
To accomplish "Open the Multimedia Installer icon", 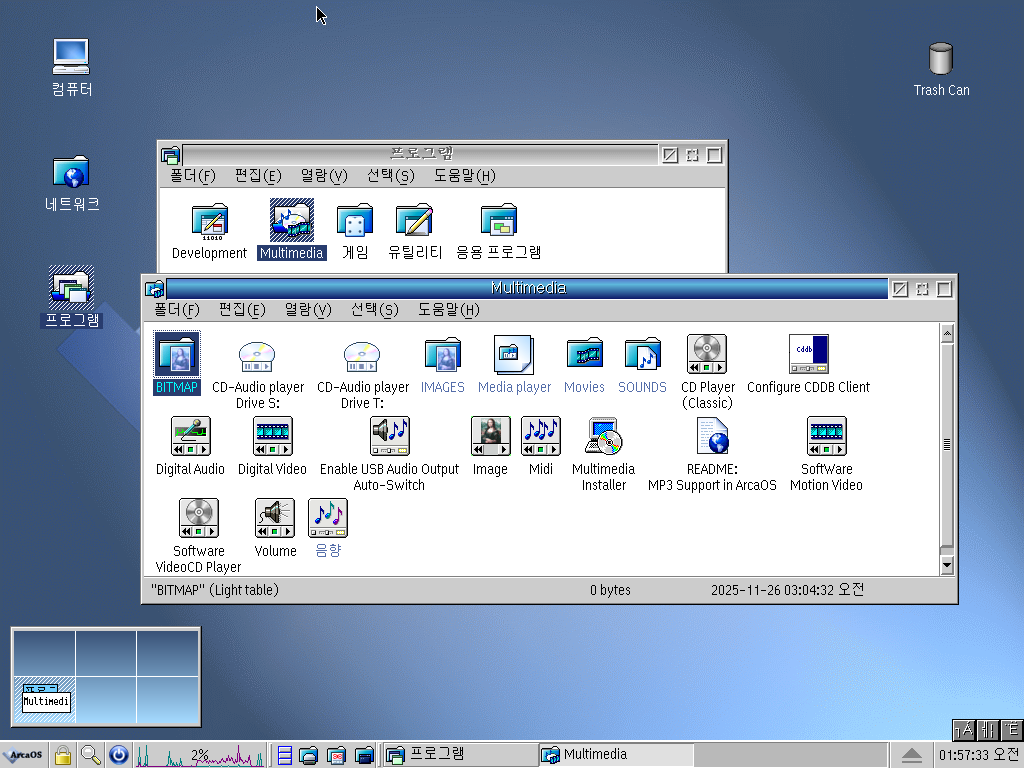I will [x=603, y=437].
